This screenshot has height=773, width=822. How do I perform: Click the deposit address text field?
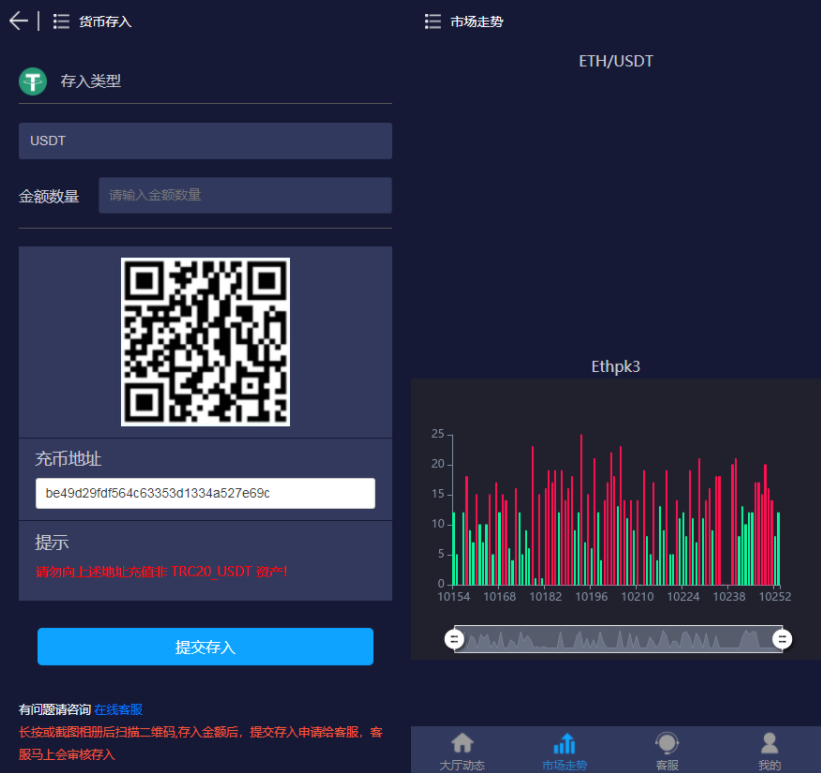click(x=205, y=493)
